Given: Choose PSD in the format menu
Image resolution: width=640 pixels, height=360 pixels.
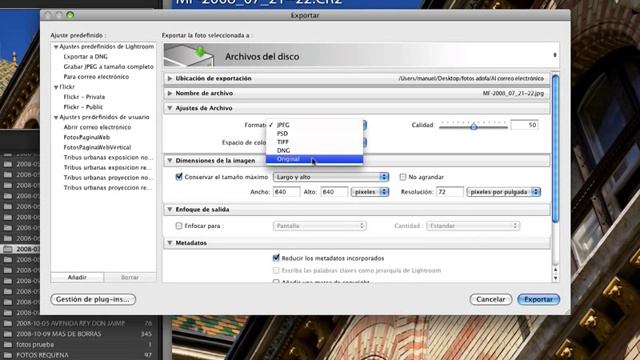Looking at the screenshot, I should pos(314,133).
